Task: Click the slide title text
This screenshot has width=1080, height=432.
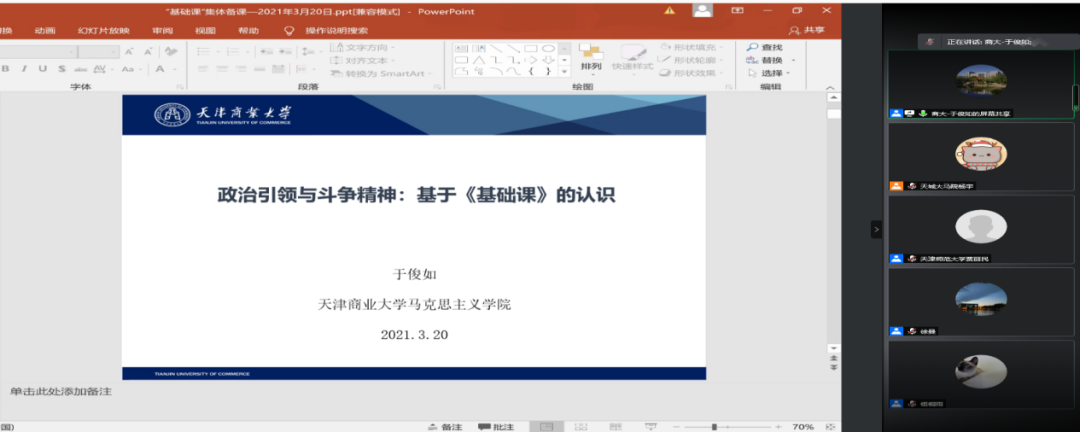Action: pos(416,196)
